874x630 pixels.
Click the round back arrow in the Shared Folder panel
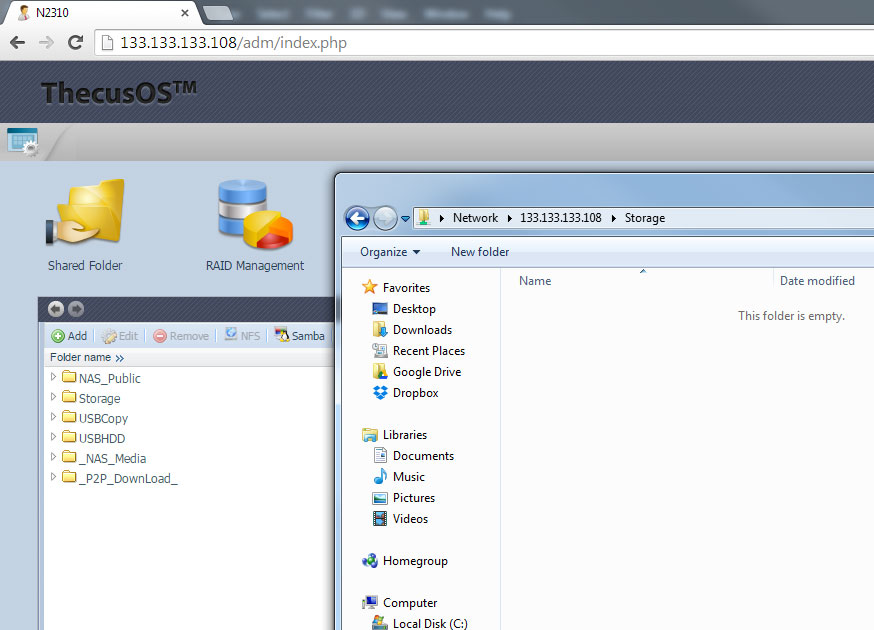pyautogui.click(x=56, y=309)
